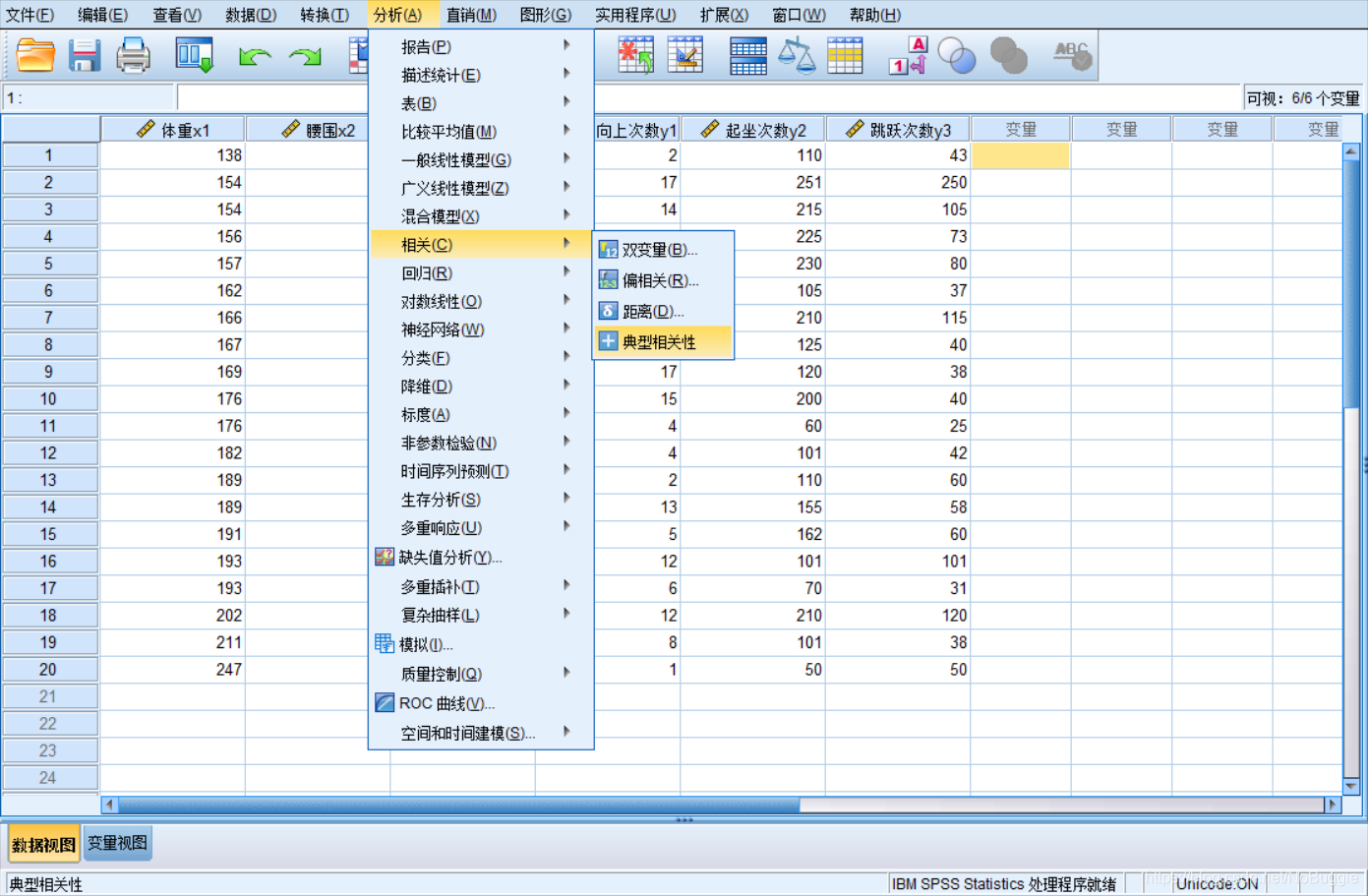
Task: Expand Dimension Reduction (降维) submenu
Action: point(481,387)
